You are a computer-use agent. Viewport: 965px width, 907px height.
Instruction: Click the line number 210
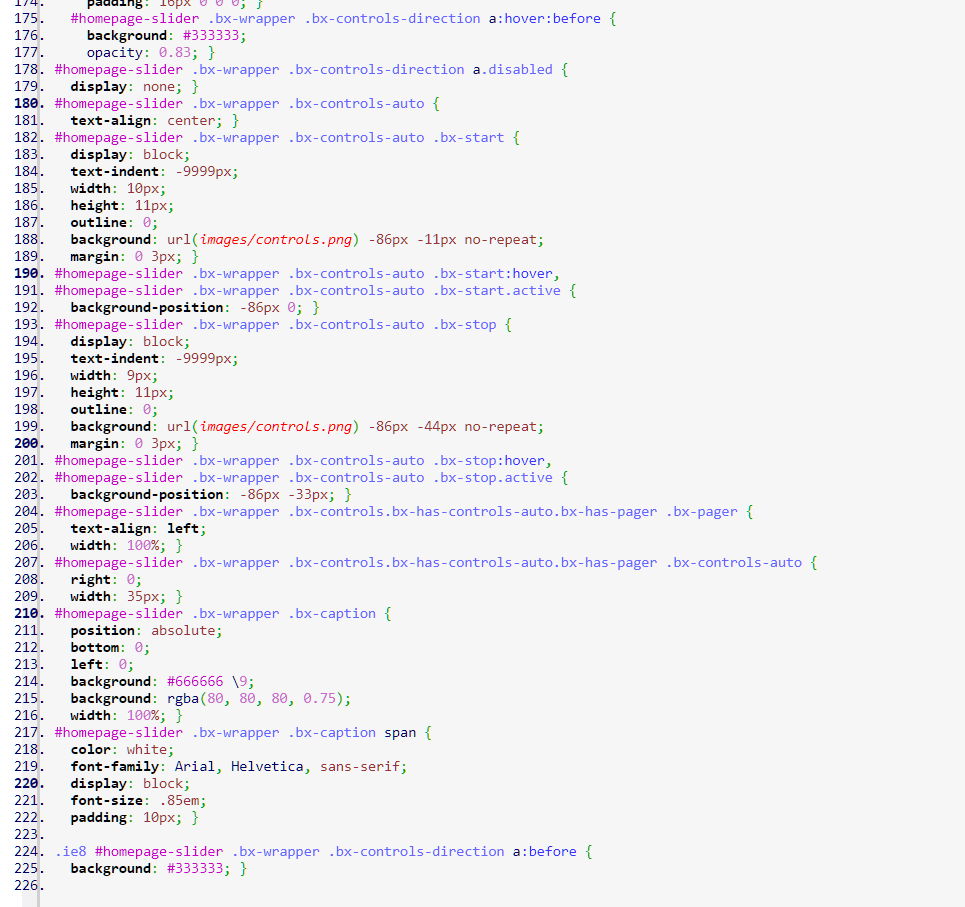pos(29,613)
